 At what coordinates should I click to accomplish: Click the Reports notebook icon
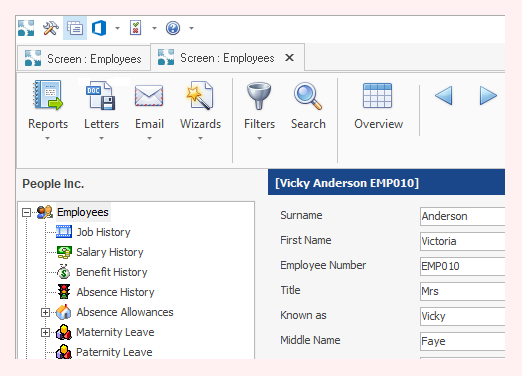pos(48,95)
